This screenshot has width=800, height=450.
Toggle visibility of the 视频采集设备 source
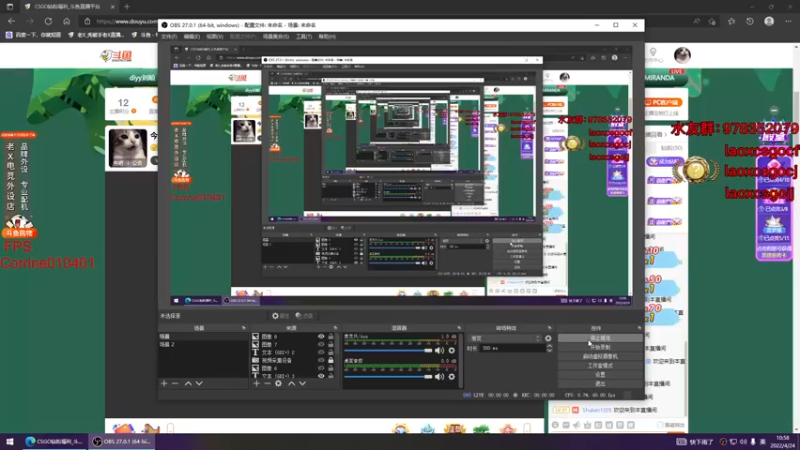[x=321, y=360]
